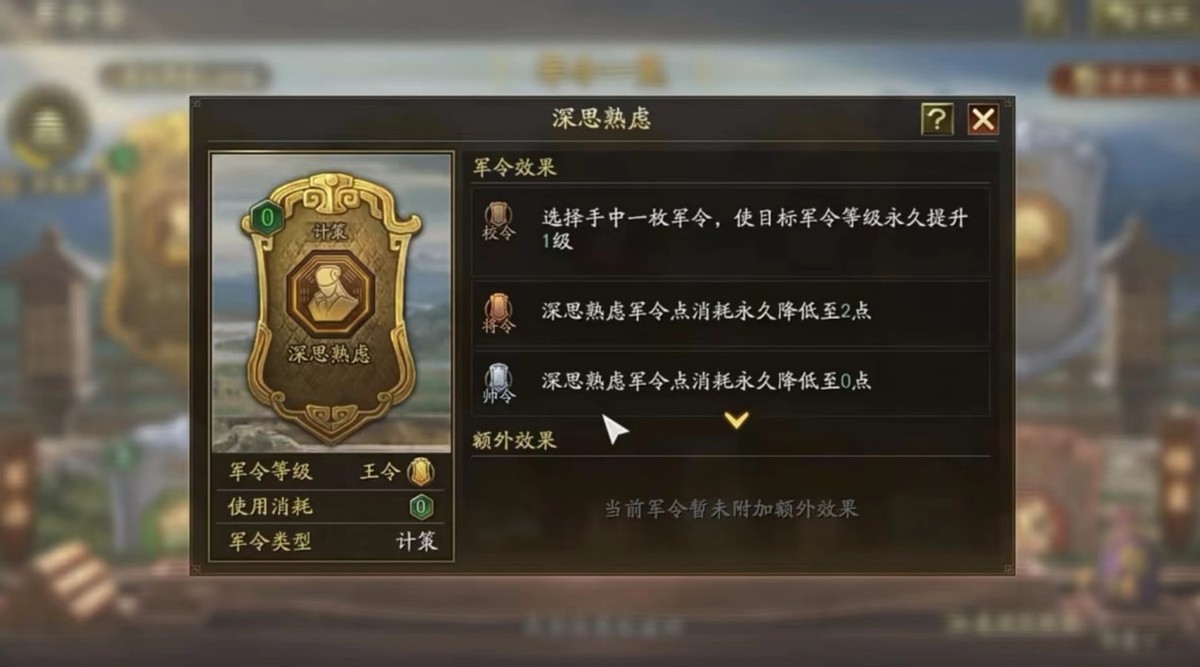Screen dimensions: 1200x667
Task: Click green cost icon beside 使用消耗
Action: [x=421, y=507]
